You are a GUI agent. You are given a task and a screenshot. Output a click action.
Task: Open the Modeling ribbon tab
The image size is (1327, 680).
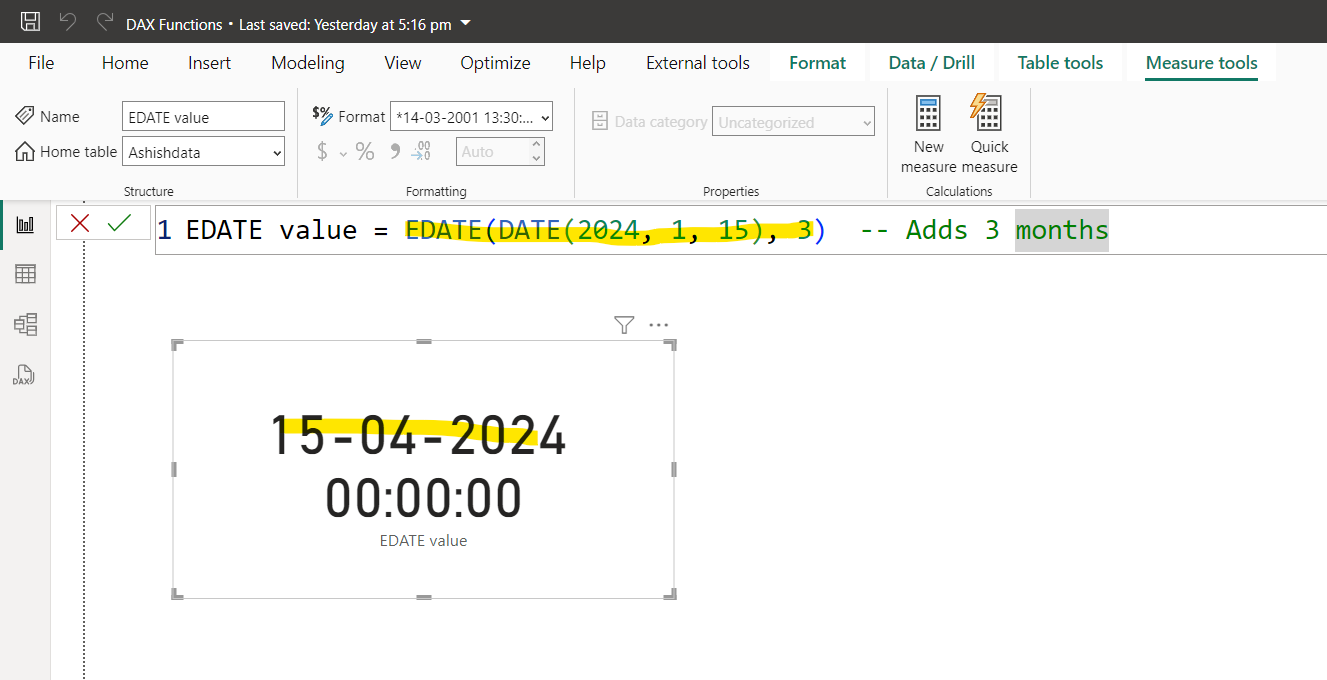307,62
